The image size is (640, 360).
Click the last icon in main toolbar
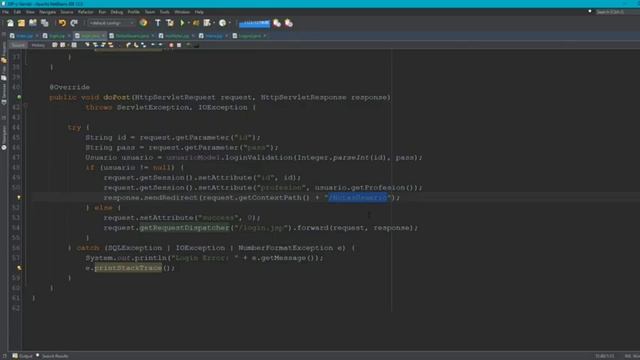289,23
